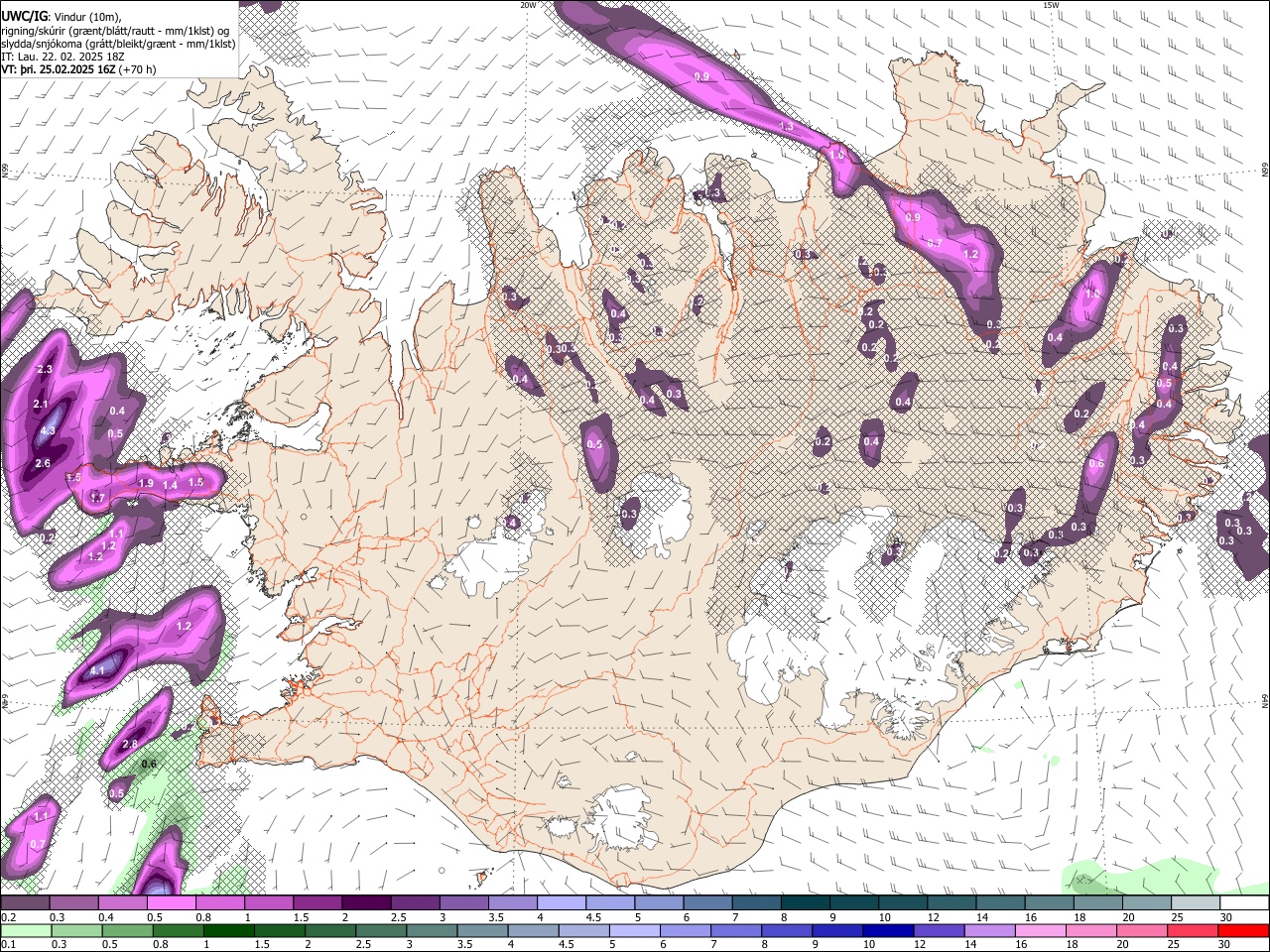
Task: Click the '4.3' precipitation value on the map
Action: [x=47, y=431]
